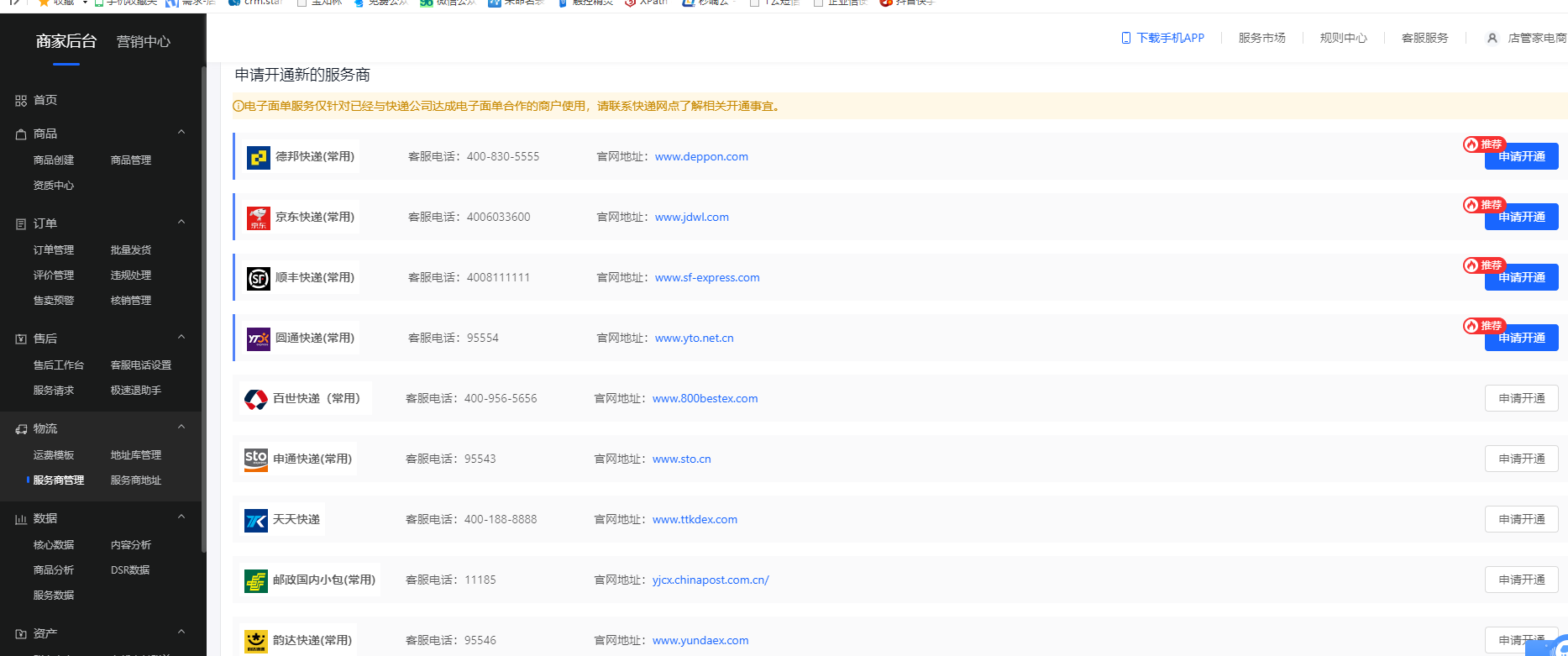1568x656 pixels.
Task: Click the 售后 icon in sidebar
Action: pyautogui.click(x=21, y=339)
